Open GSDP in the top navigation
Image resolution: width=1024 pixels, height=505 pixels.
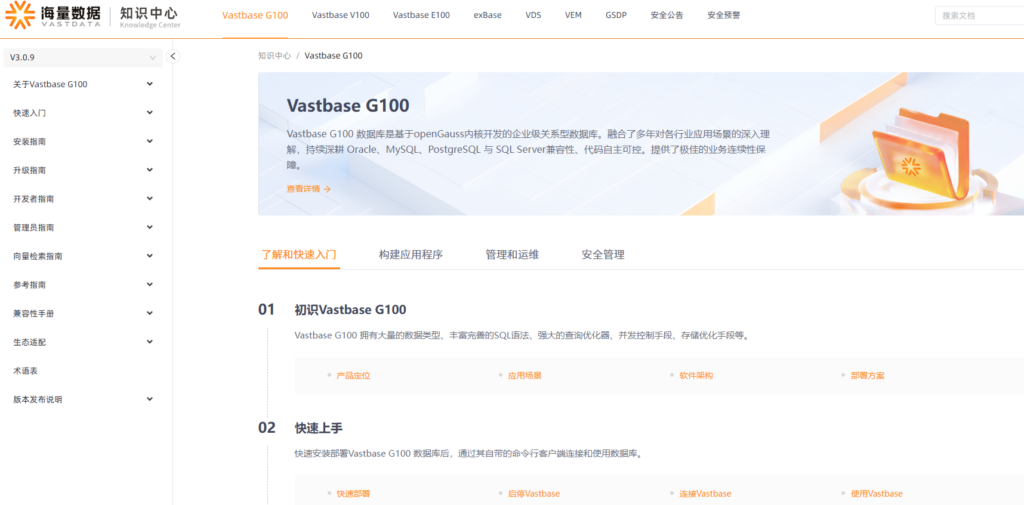pyautogui.click(x=616, y=15)
